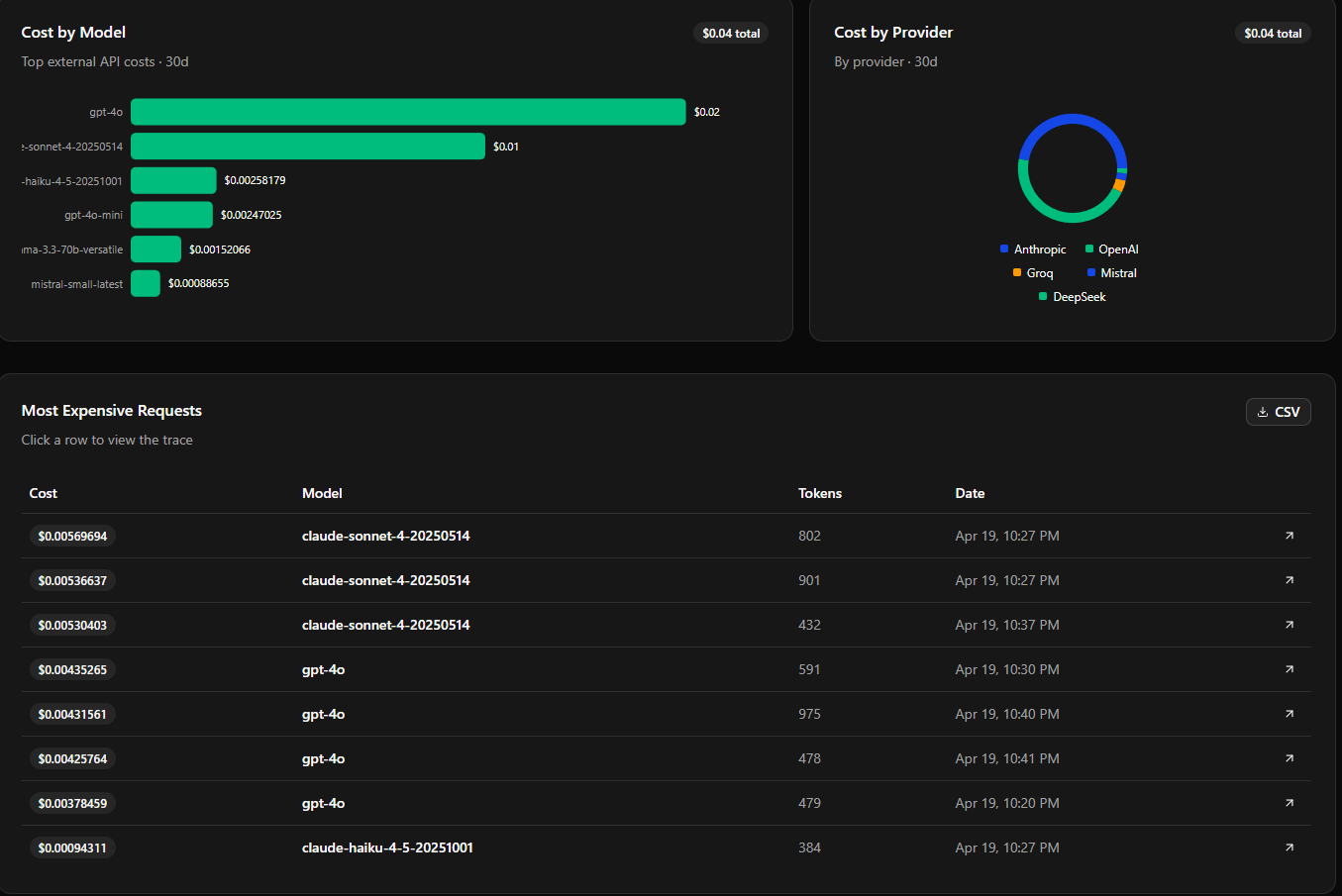Screen dimensions: 1342x896
Task: Click the $0.00569694 cost badge
Action: tap(72, 536)
